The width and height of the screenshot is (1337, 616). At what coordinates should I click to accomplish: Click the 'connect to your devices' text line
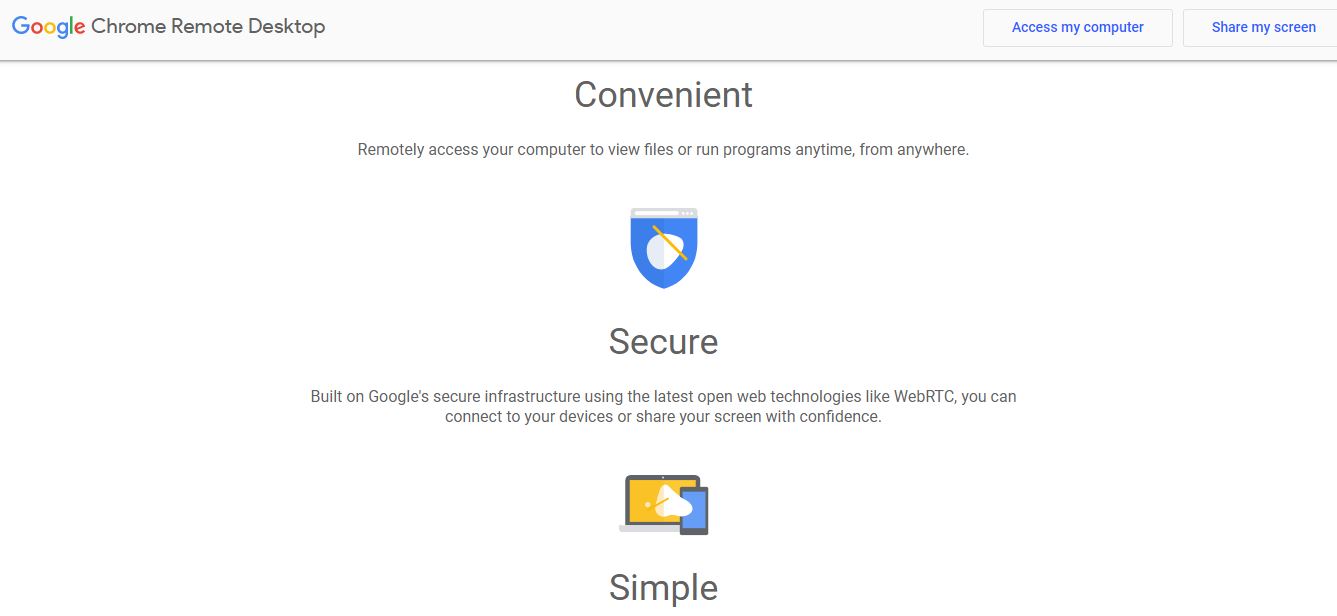[663, 416]
